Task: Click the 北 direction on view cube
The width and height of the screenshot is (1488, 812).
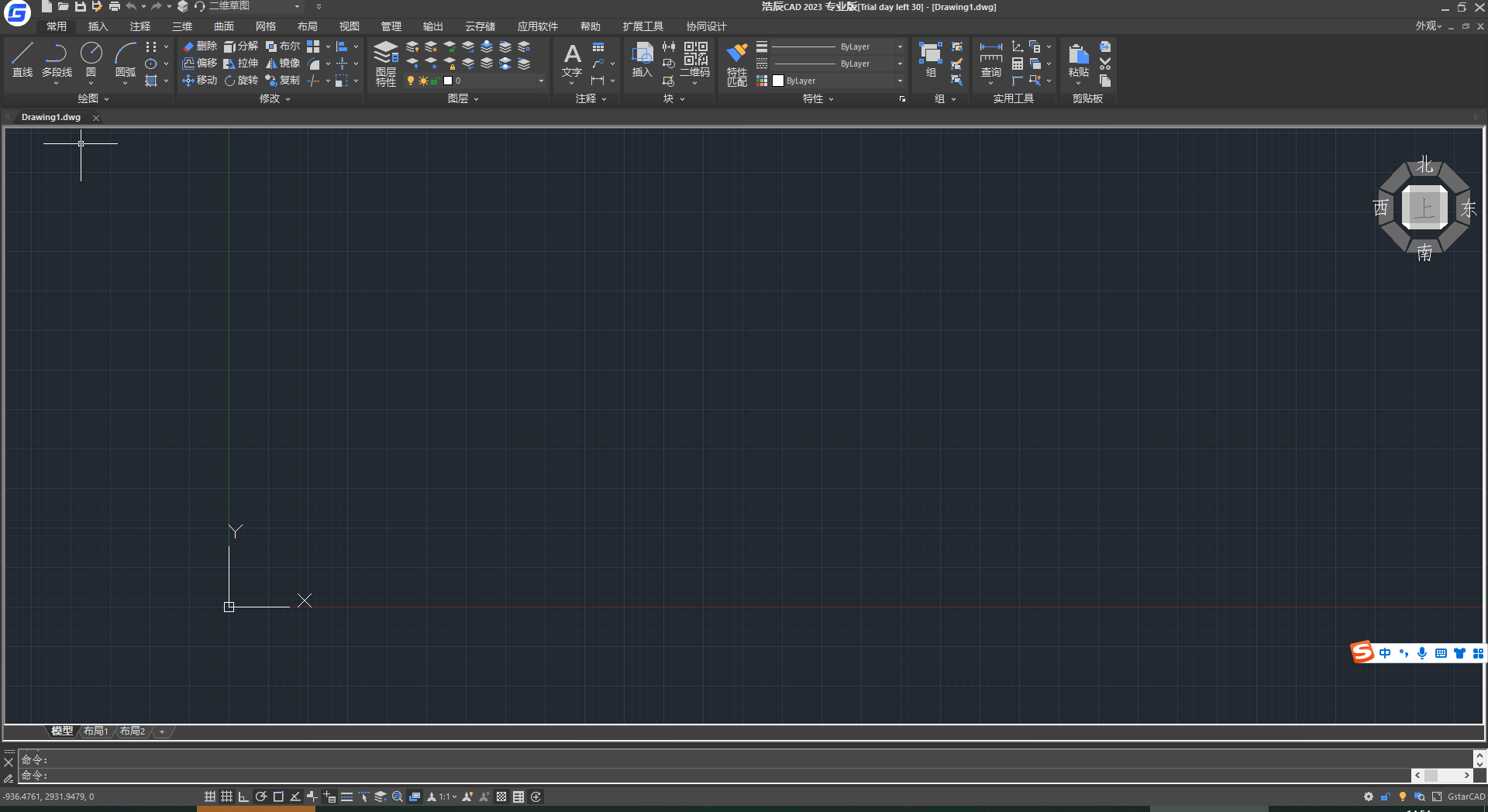Action: pos(1424,165)
